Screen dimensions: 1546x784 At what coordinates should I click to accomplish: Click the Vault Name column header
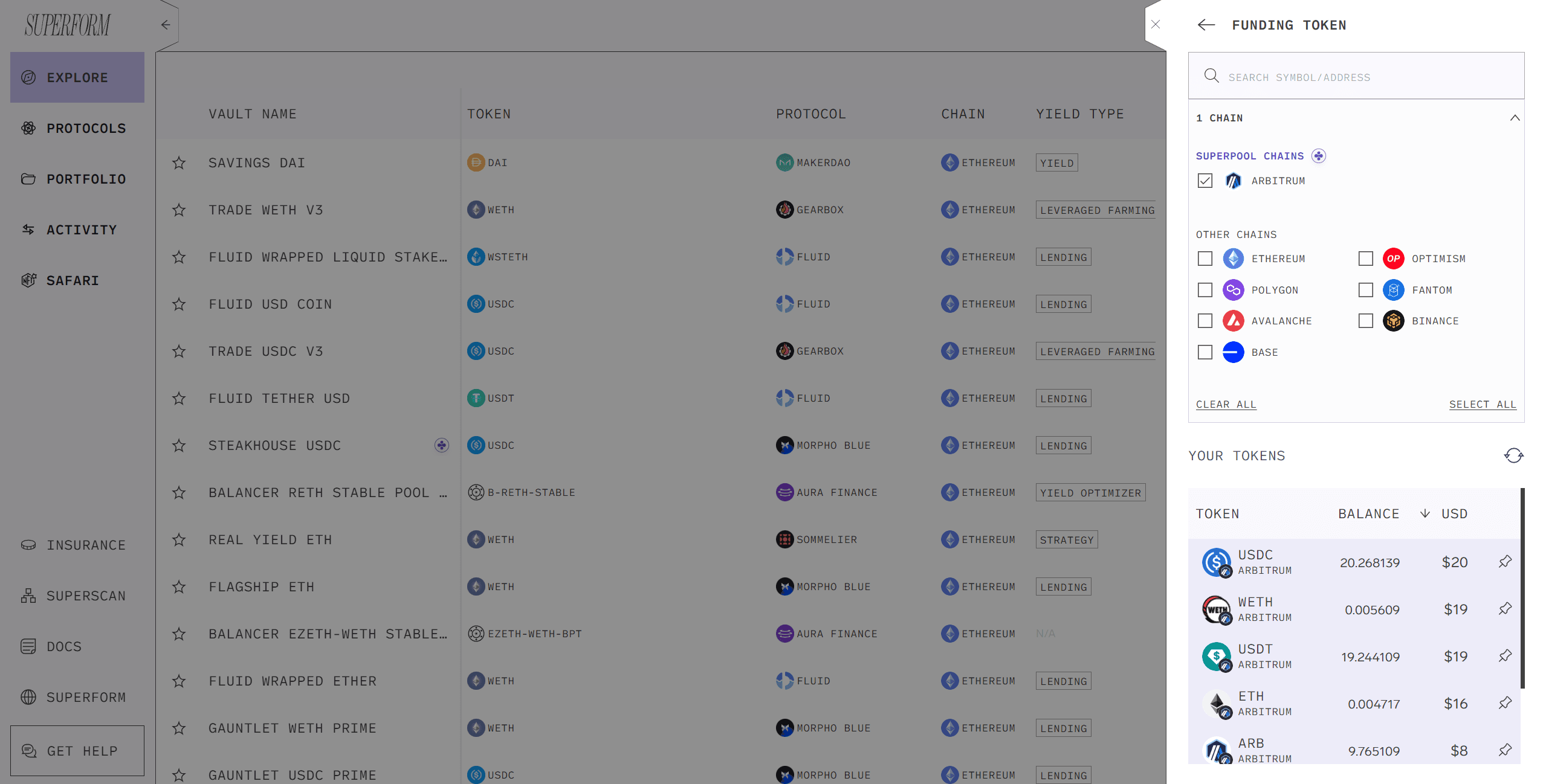pyautogui.click(x=253, y=114)
